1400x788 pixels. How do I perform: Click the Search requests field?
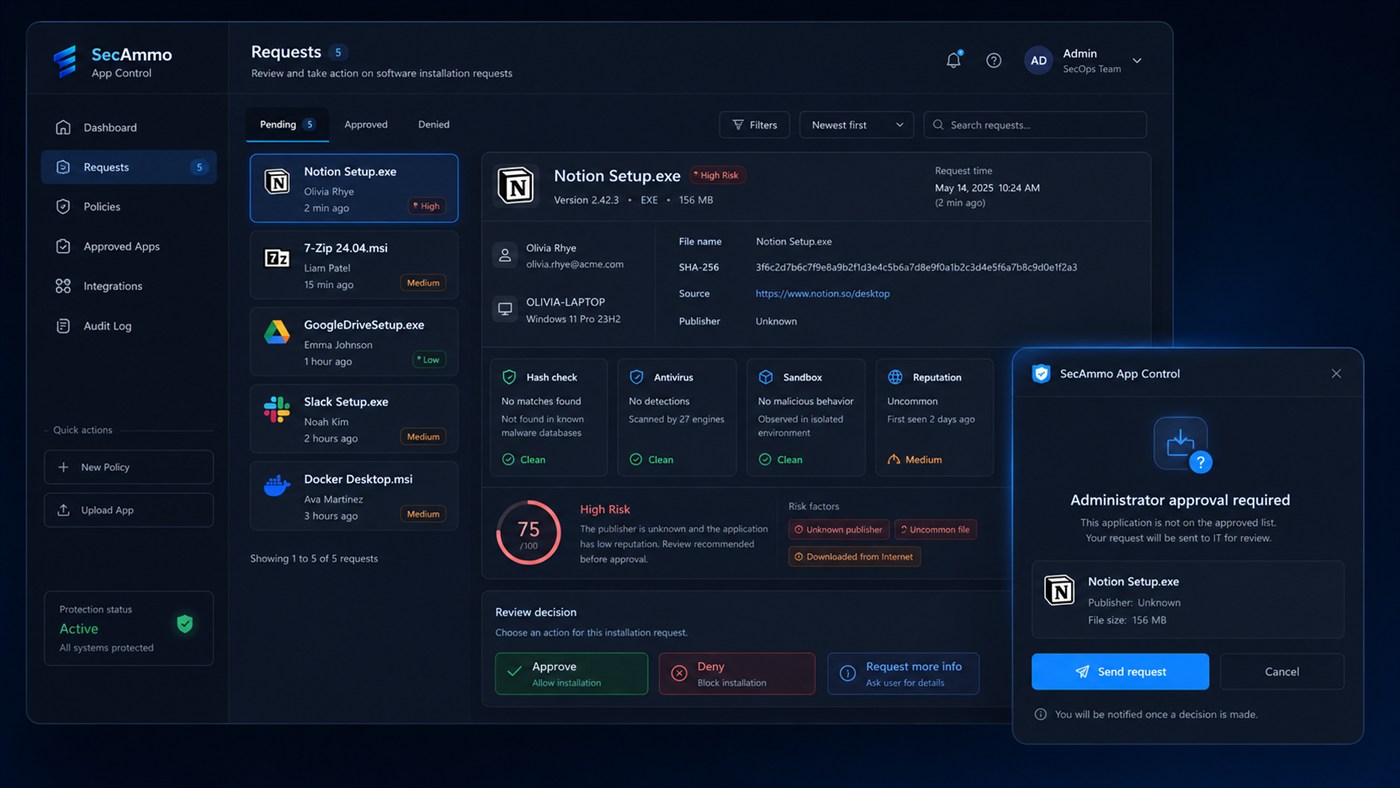coord(1035,125)
